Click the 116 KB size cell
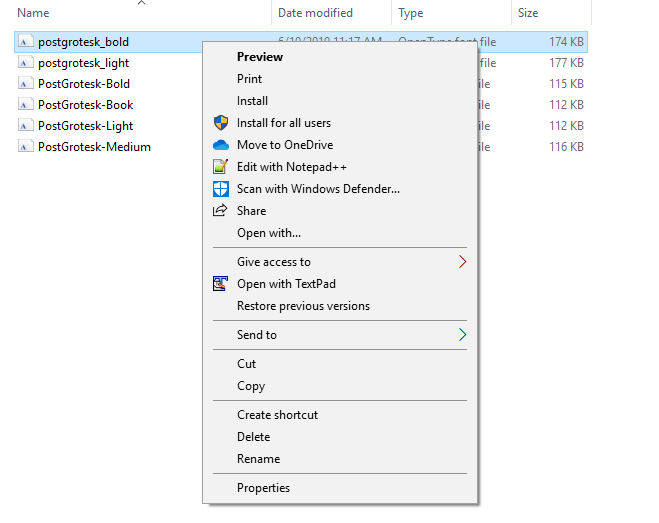The height and width of the screenshot is (523, 659). 566,147
